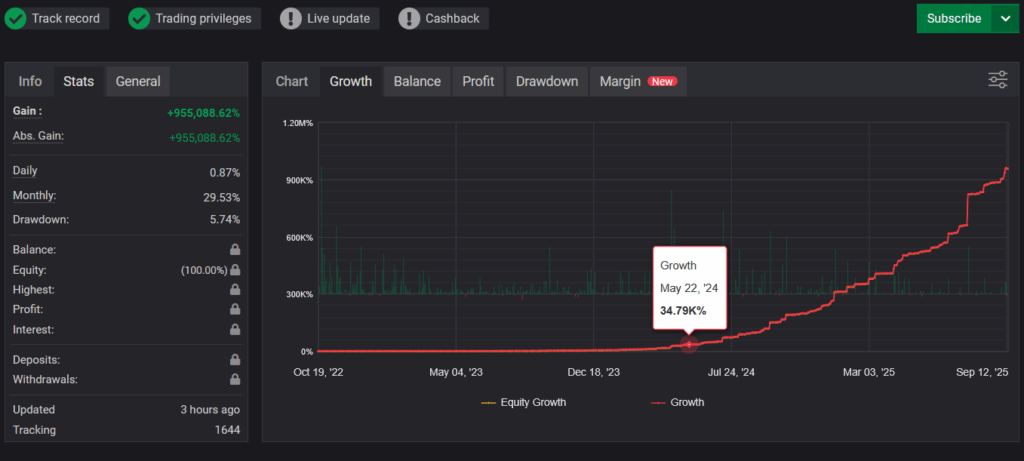Open the Margin tab marked New
Image resolution: width=1024 pixels, height=461 pixels.
(x=637, y=81)
